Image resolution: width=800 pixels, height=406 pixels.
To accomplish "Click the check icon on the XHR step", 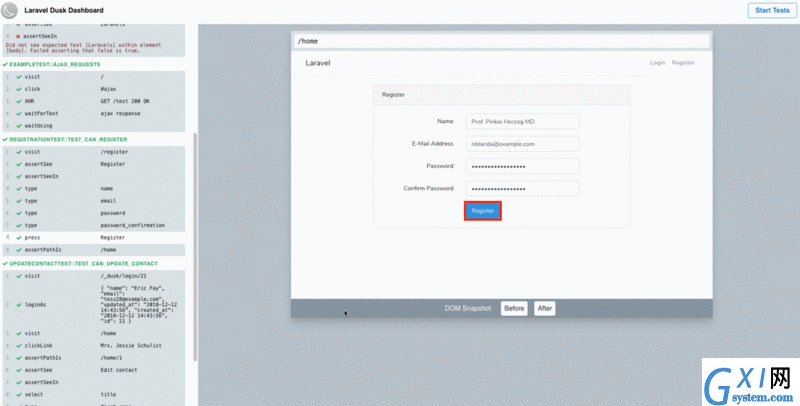I will [x=19, y=102].
